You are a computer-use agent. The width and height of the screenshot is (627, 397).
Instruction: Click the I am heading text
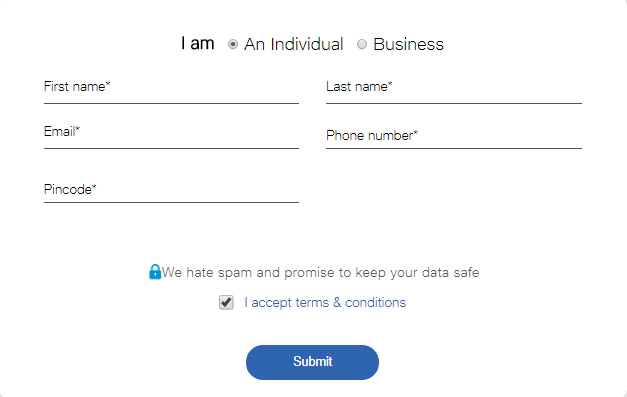pyautogui.click(x=198, y=43)
